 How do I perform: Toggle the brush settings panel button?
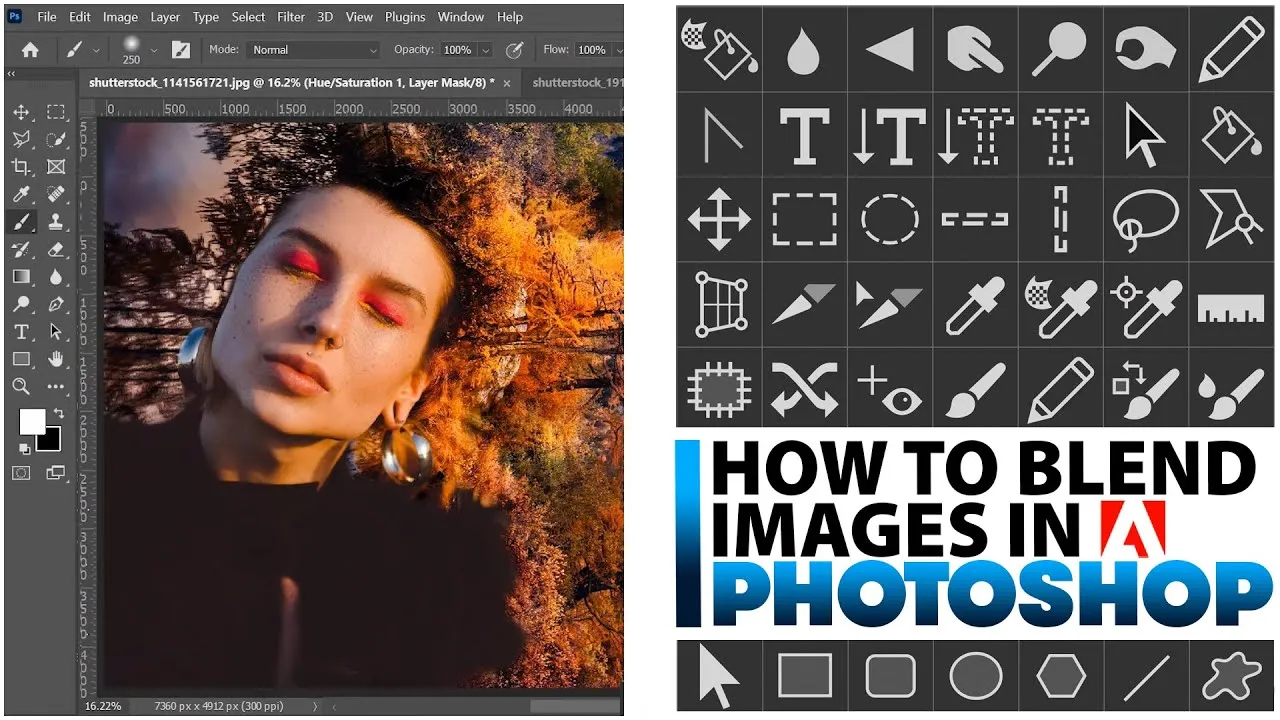point(181,49)
